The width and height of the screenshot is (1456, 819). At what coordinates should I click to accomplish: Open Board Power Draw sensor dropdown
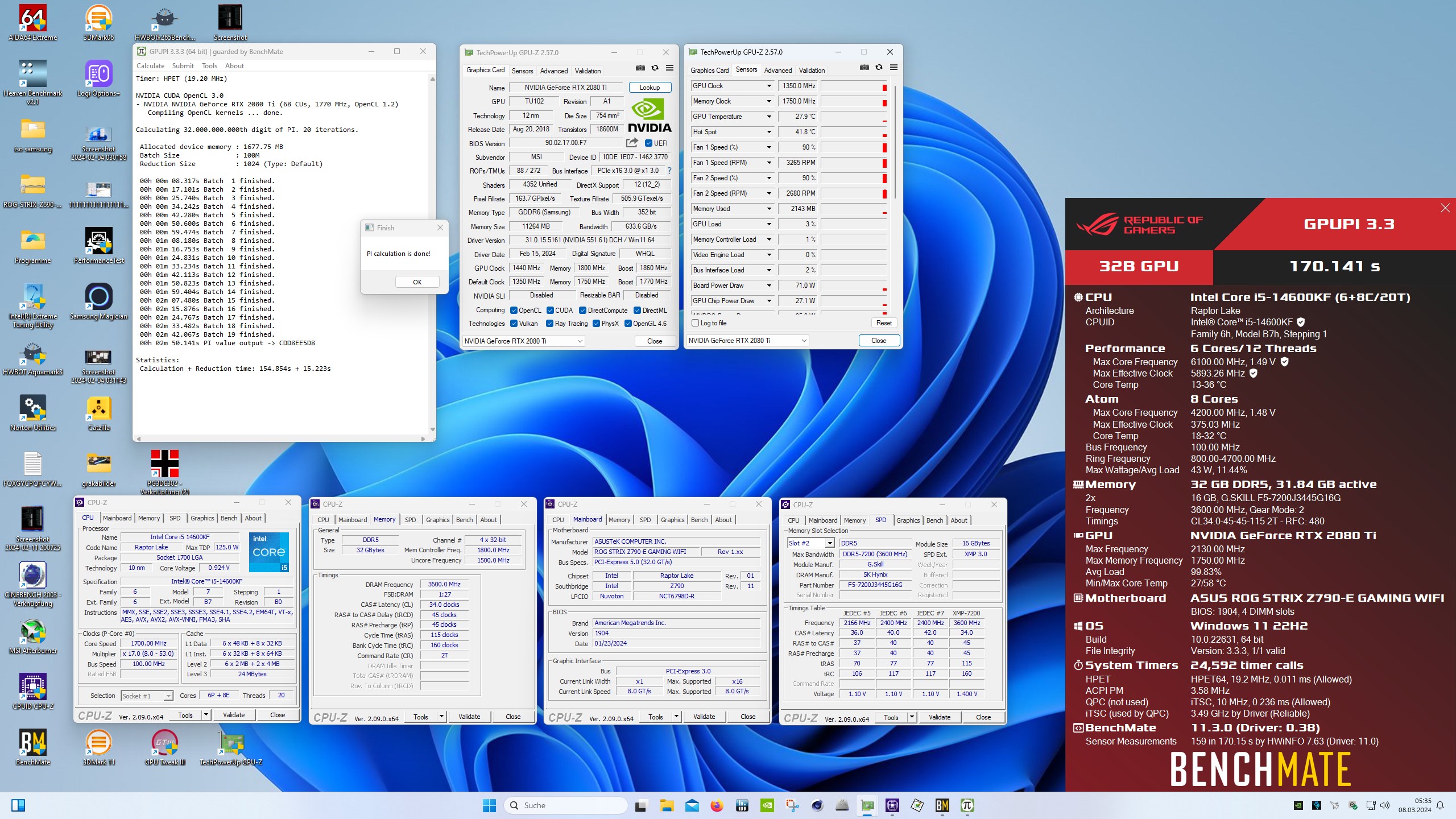(769, 286)
